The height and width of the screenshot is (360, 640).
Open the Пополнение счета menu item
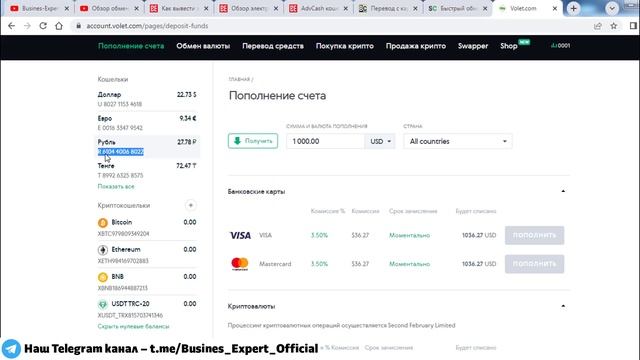click(131, 46)
